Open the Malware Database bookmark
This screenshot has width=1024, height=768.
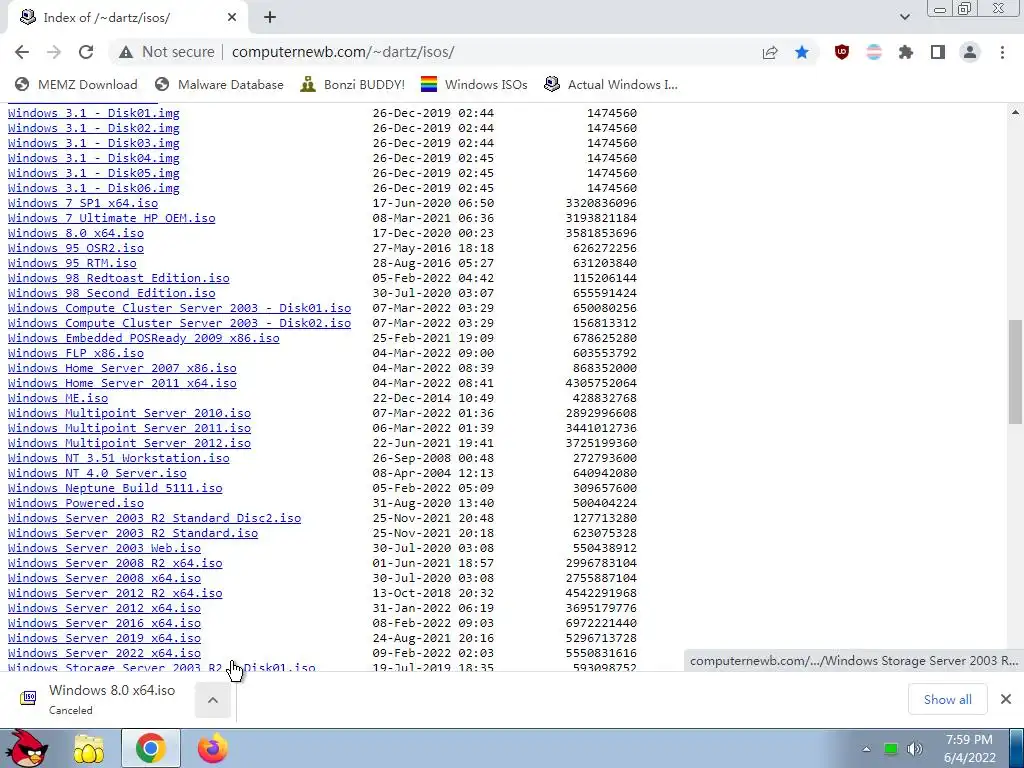219,84
